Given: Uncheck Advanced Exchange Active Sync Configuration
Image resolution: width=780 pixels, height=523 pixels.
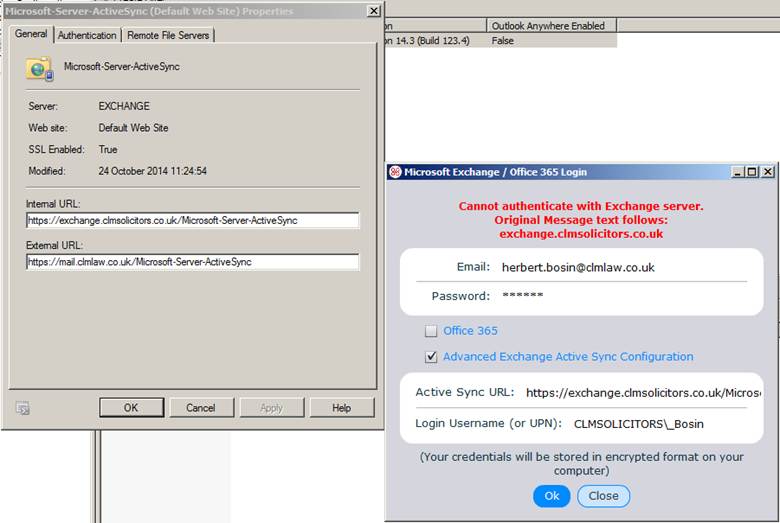Looking at the screenshot, I should click(x=431, y=357).
